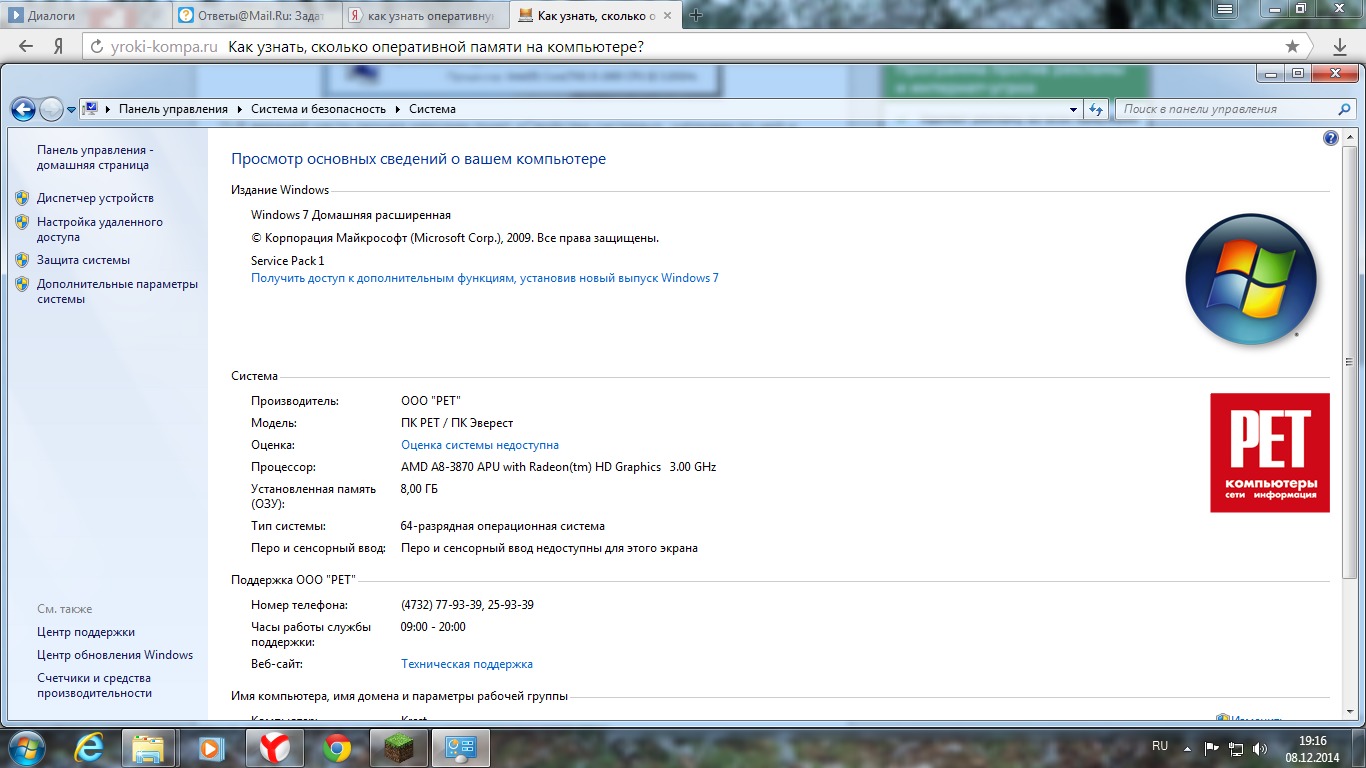Switch to 'Диалоги' browser tab
The image size is (1366, 768).
tap(86, 15)
